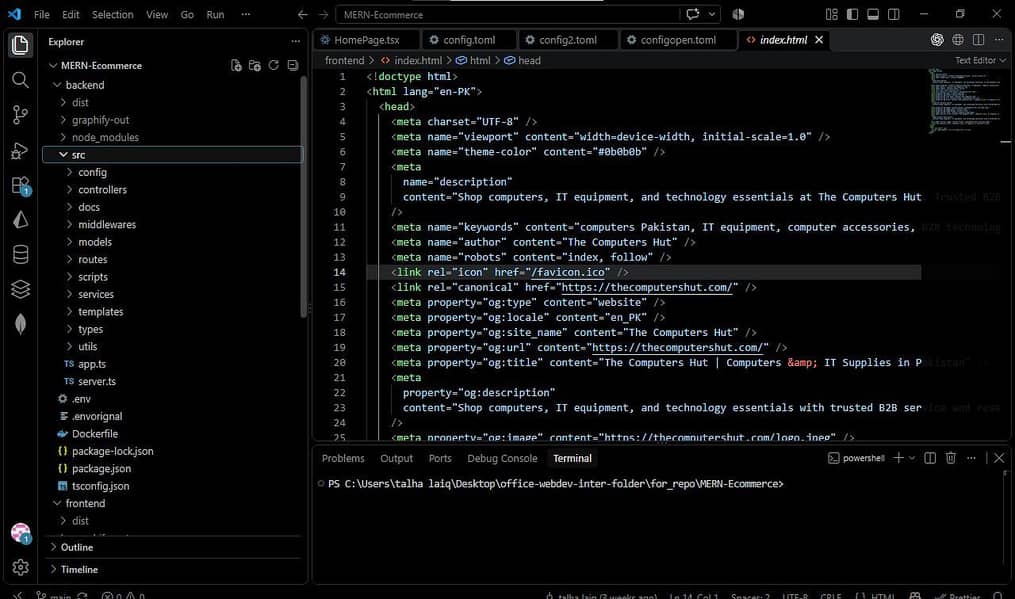Kill terminal with trash icon
The height and width of the screenshot is (599, 1015).
click(950, 458)
